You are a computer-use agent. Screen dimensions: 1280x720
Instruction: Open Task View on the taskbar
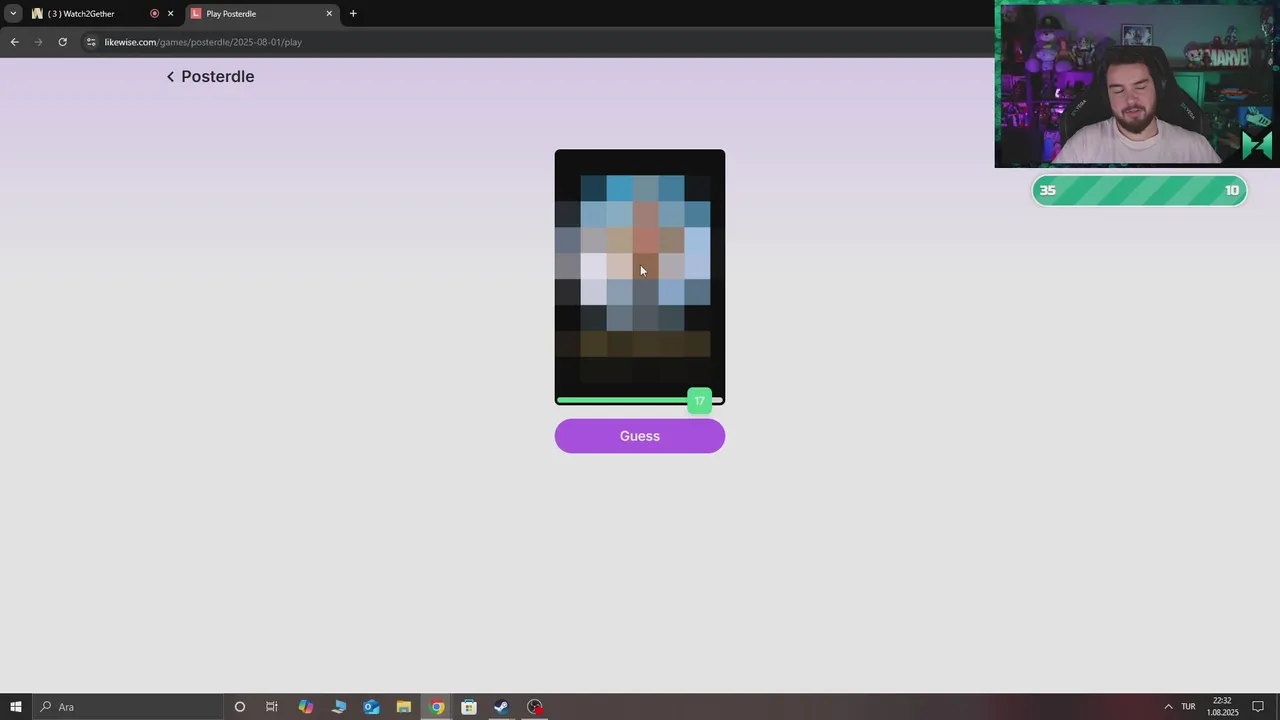[x=272, y=707]
